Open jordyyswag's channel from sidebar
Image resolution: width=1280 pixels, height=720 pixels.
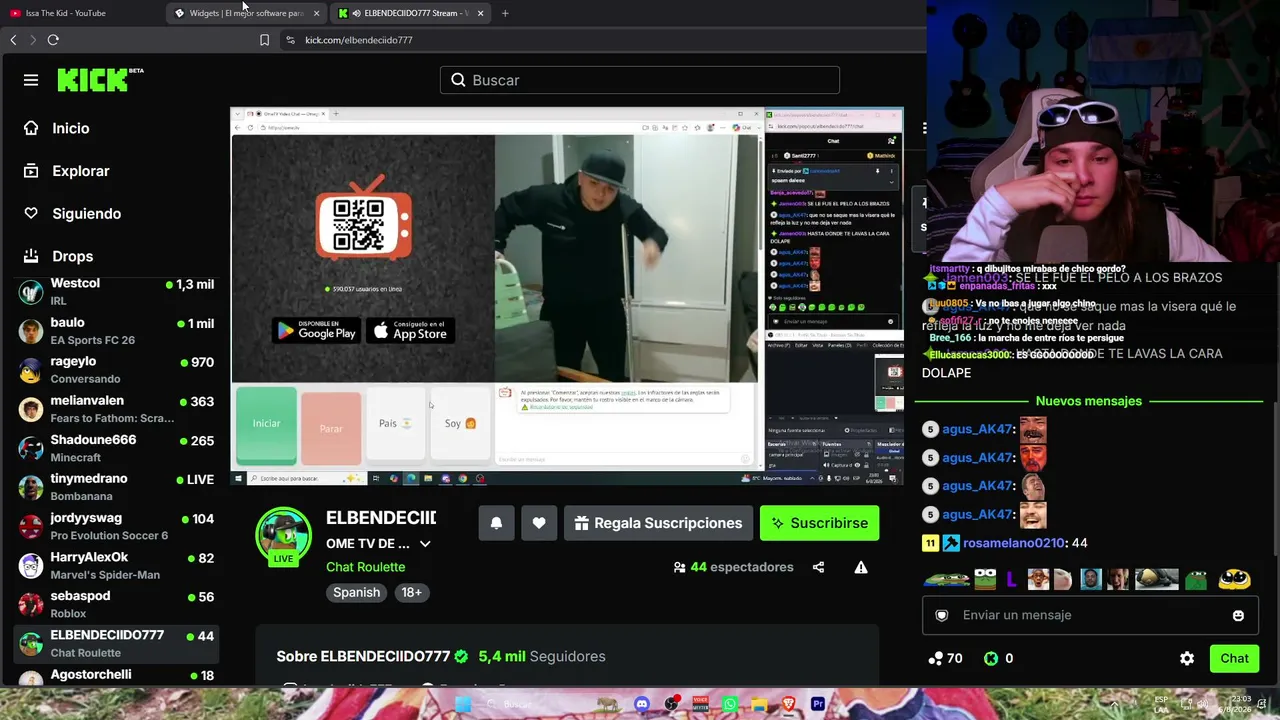117,526
